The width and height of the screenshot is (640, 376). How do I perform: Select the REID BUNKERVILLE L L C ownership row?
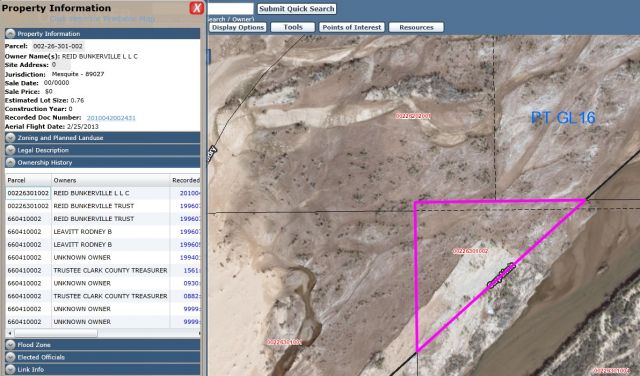tap(103, 193)
